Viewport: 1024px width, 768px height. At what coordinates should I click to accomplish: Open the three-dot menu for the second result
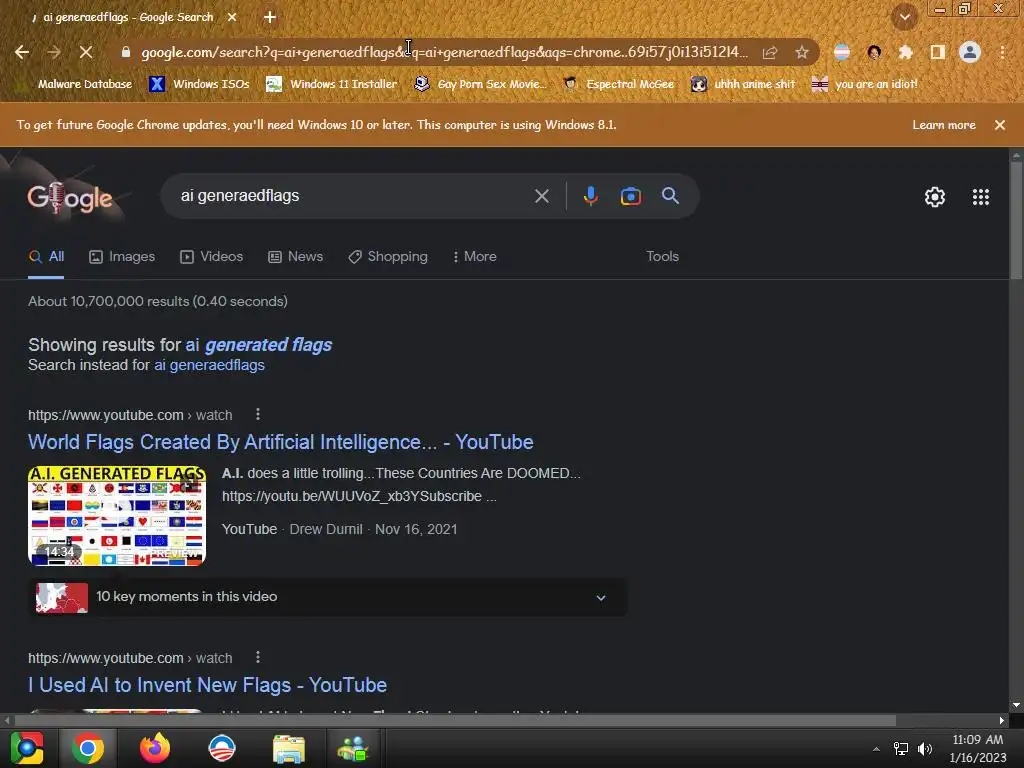[x=258, y=657]
